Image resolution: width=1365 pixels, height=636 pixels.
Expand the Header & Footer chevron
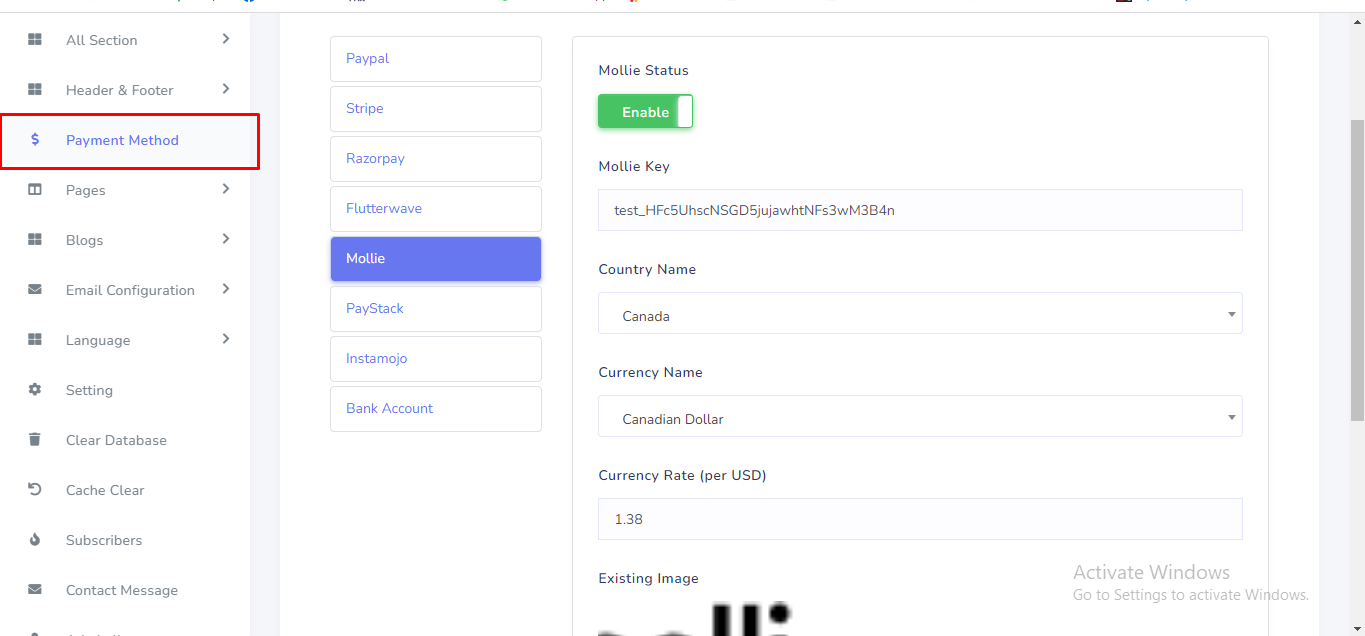click(226, 89)
